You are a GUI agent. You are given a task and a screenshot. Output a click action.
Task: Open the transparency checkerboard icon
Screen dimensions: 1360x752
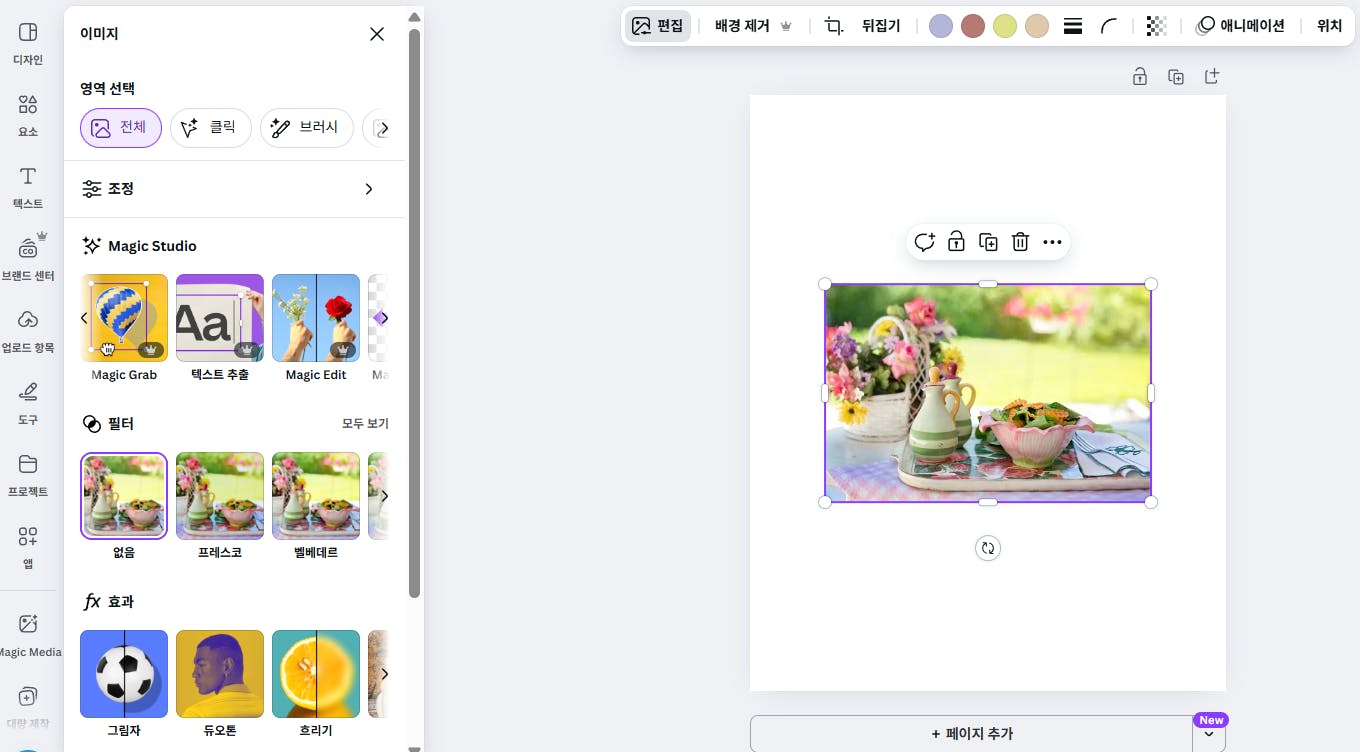tap(1157, 26)
